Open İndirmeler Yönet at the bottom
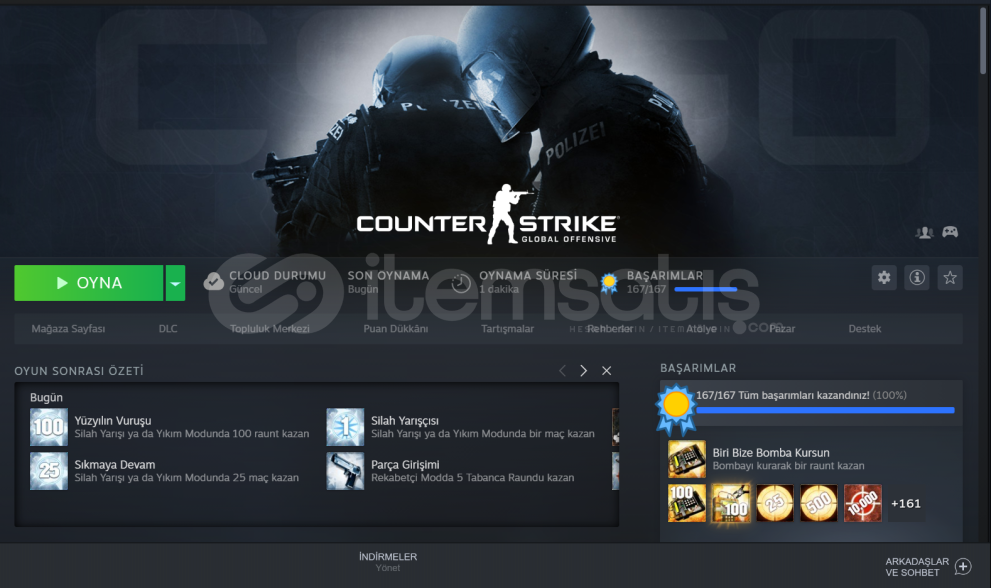The image size is (991, 588). click(388, 562)
